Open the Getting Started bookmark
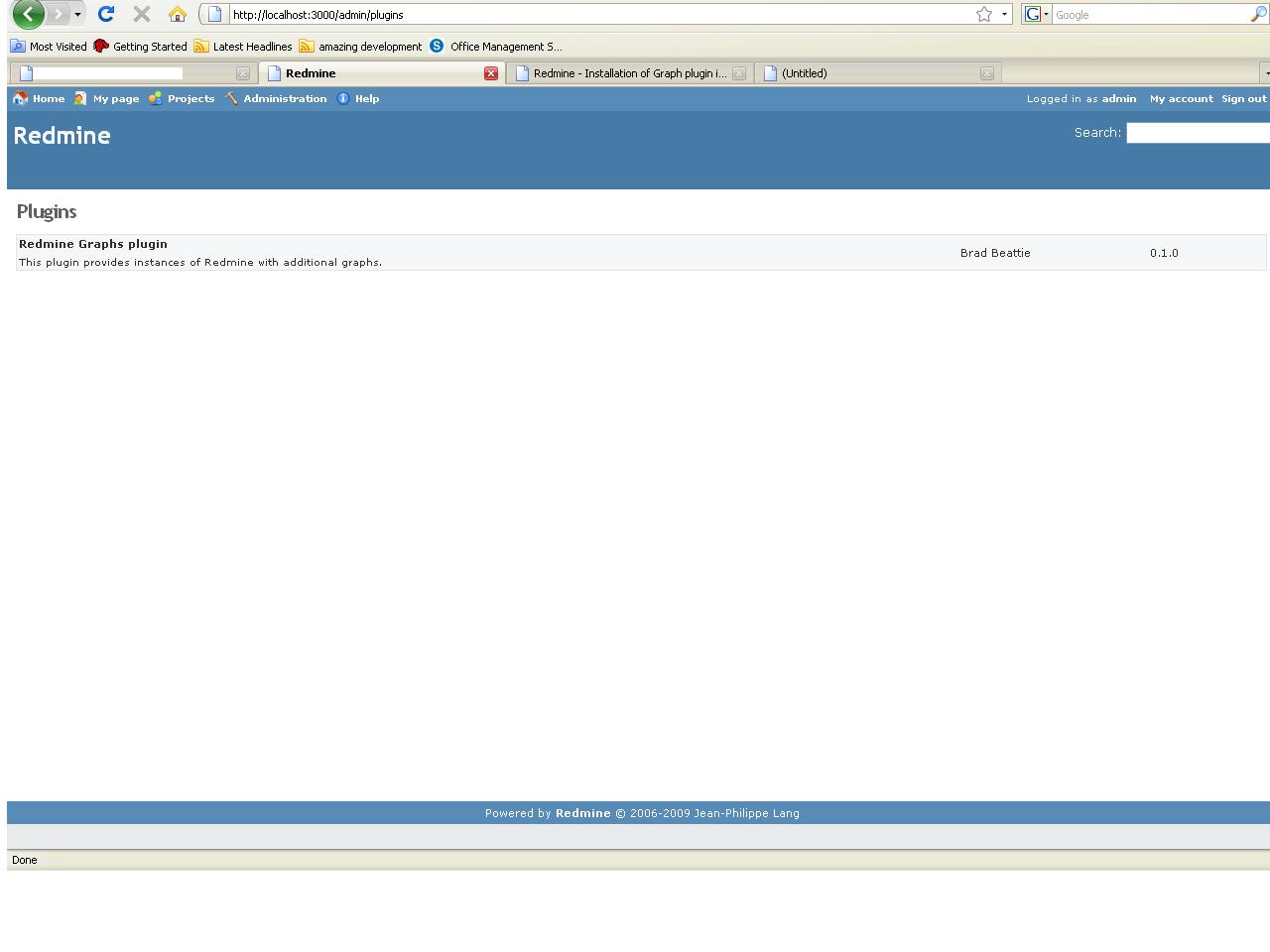Image resolution: width=1270 pixels, height=952 pixels. (x=140, y=47)
